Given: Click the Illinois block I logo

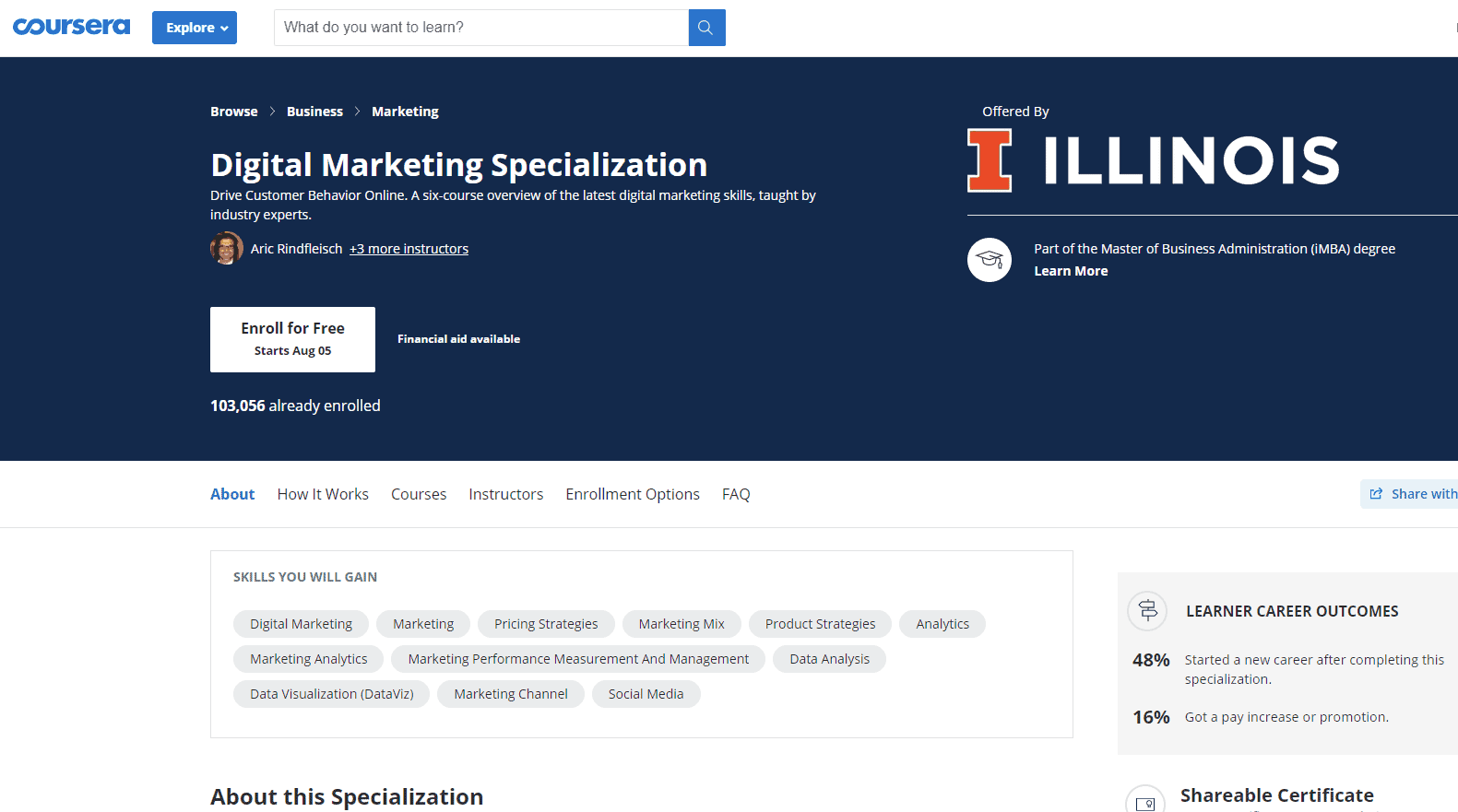Looking at the screenshot, I should (990, 160).
